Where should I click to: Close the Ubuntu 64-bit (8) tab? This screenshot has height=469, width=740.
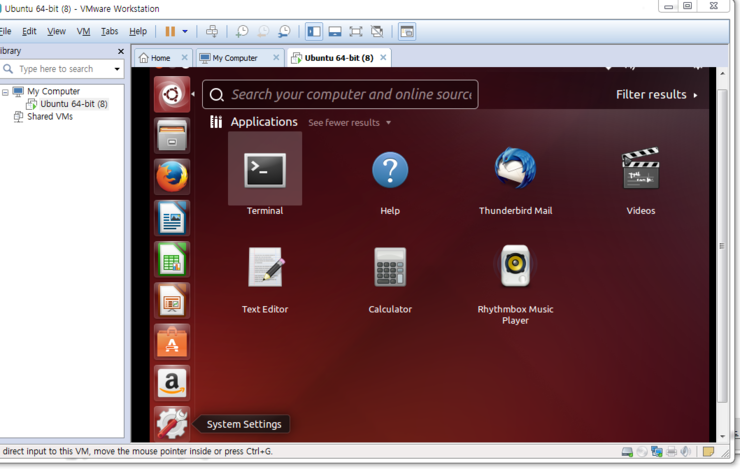383,58
